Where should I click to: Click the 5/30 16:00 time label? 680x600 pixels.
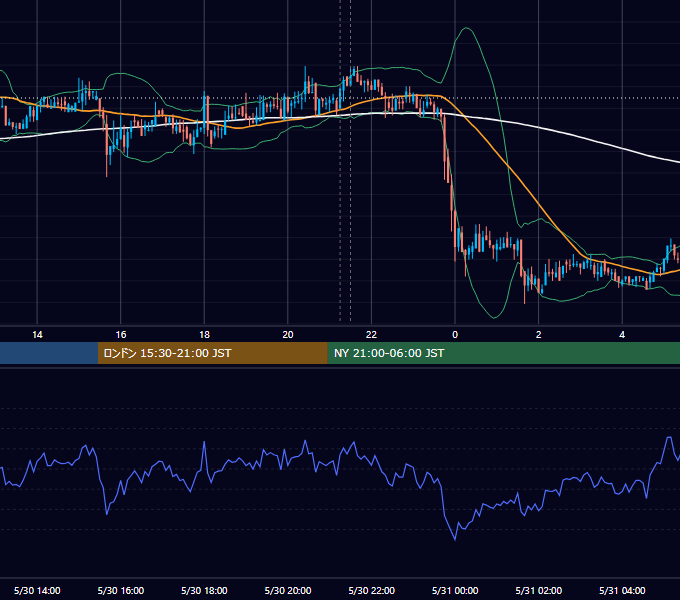121,590
